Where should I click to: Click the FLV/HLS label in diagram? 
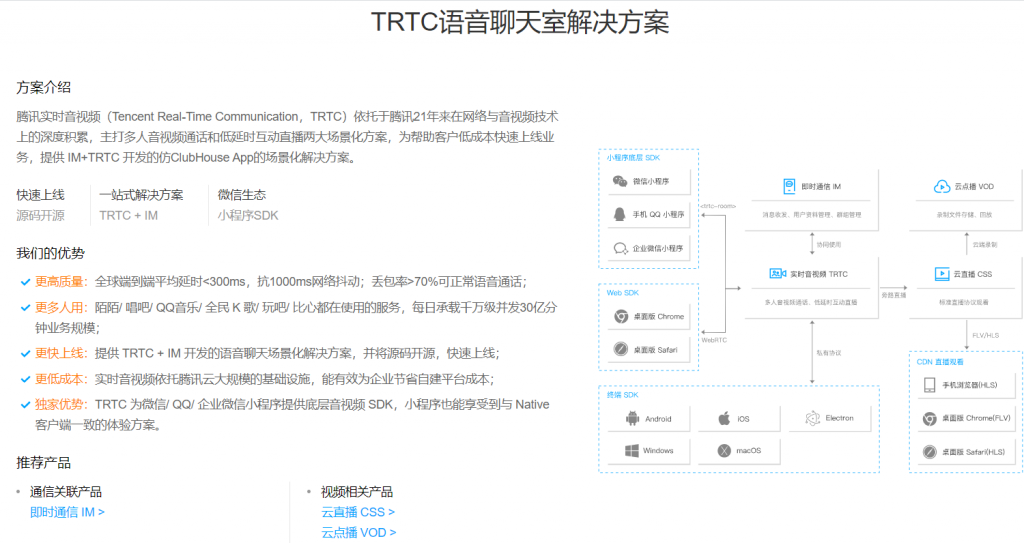985,335
